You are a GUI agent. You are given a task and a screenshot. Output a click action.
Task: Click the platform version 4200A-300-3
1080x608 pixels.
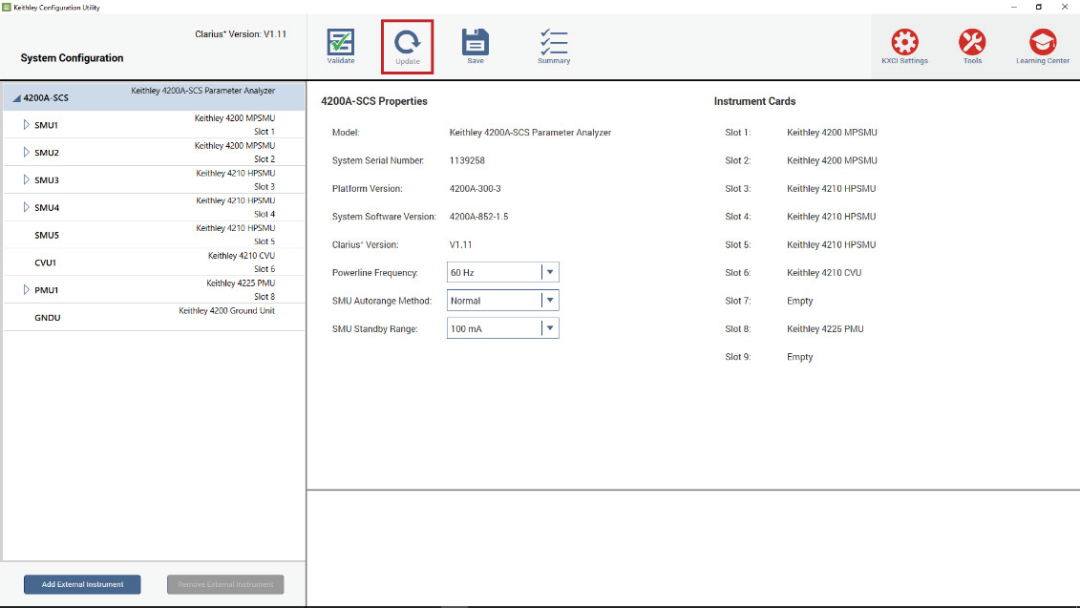475,189
